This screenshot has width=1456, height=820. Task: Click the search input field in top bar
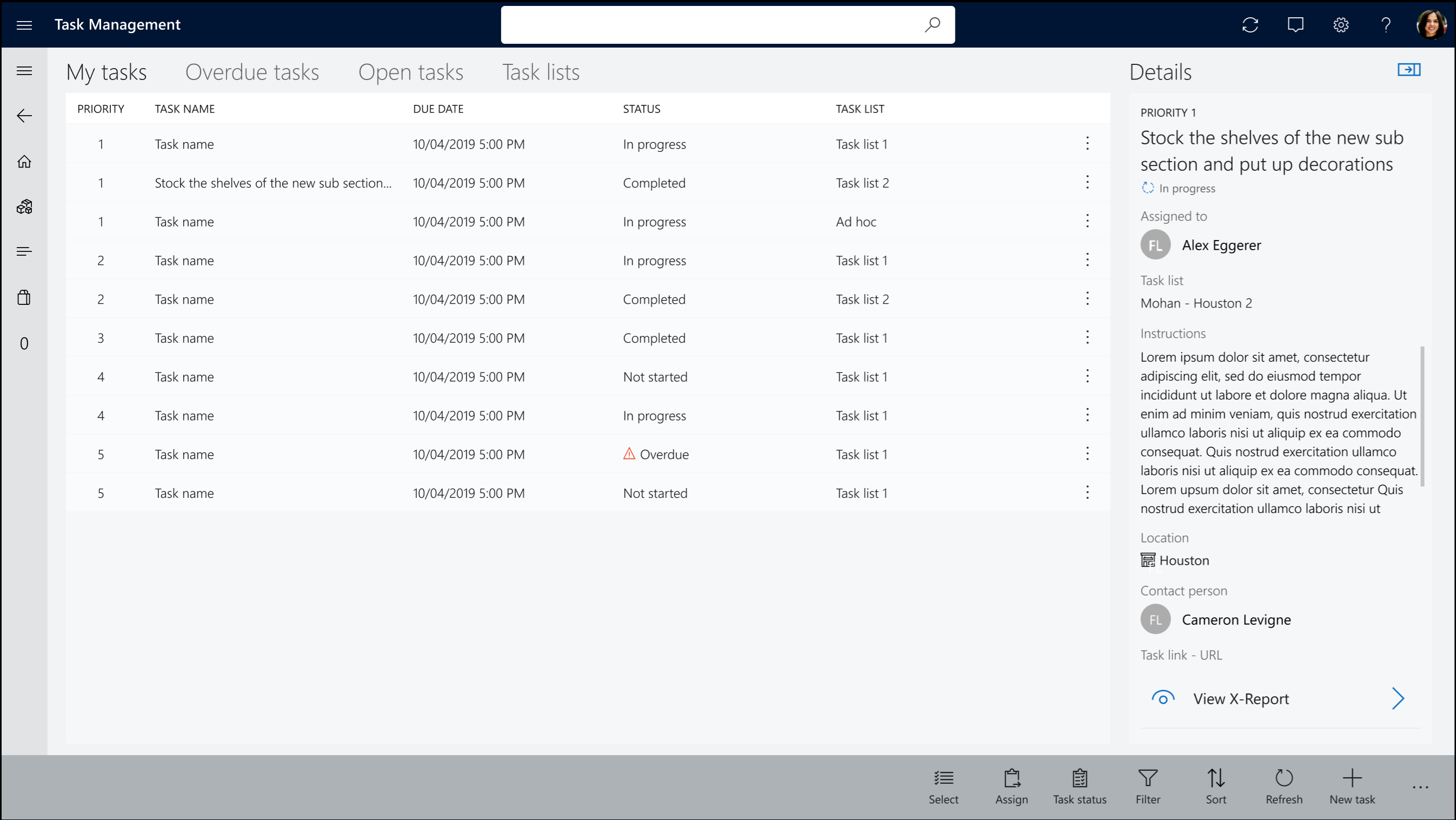click(727, 24)
